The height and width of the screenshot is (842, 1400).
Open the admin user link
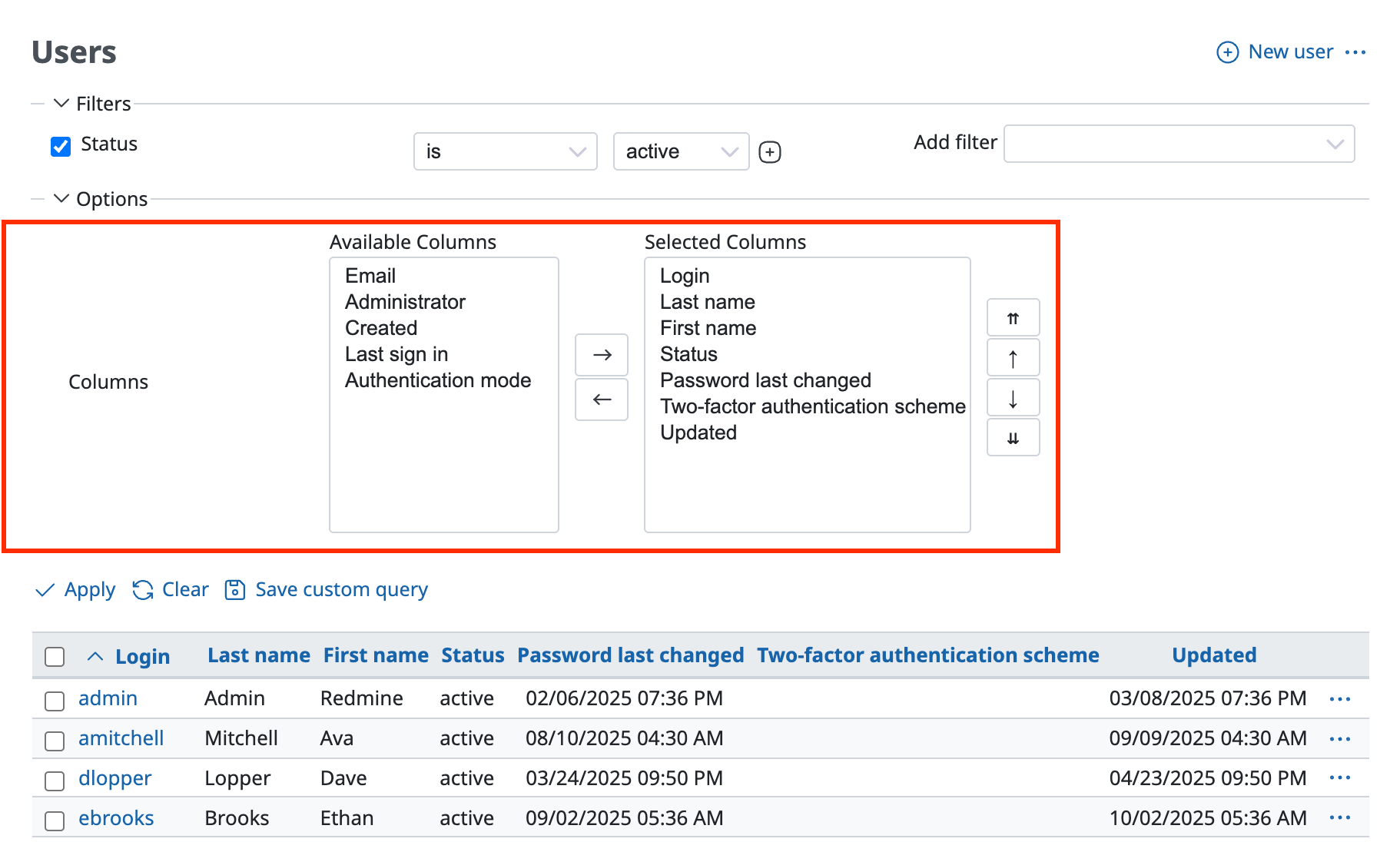click(108, 698)
